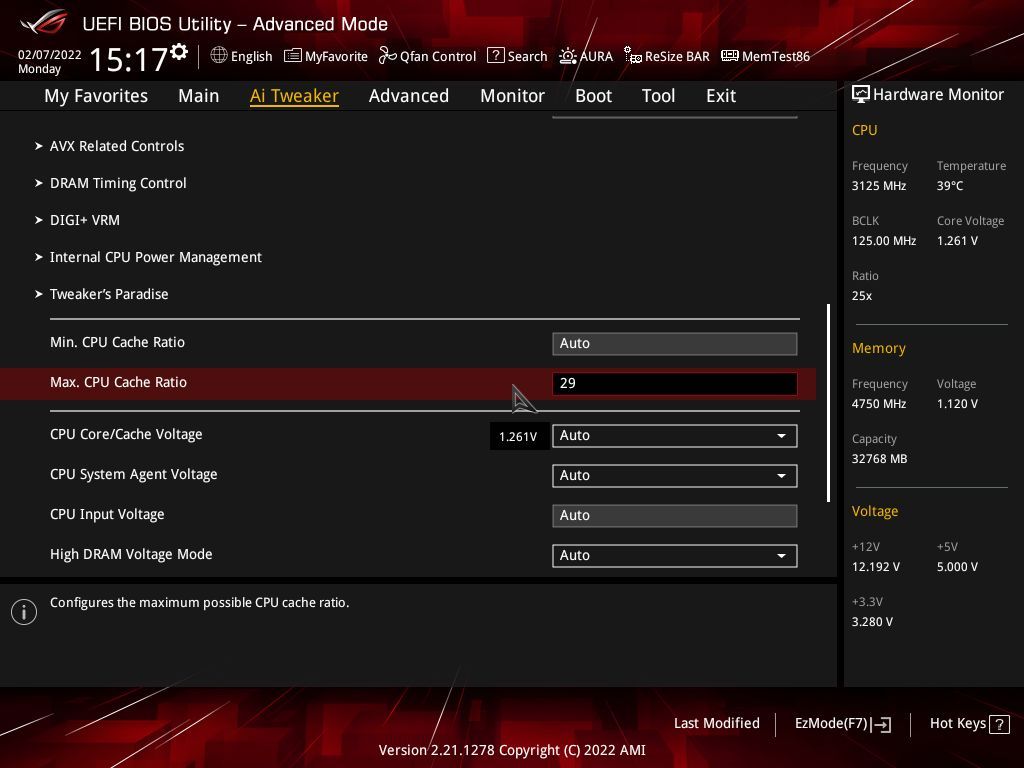The width and height of the screenshot is (1024, 768).
Task: Click Memory Voltage 1.120 V value
Action: (957, 404)
